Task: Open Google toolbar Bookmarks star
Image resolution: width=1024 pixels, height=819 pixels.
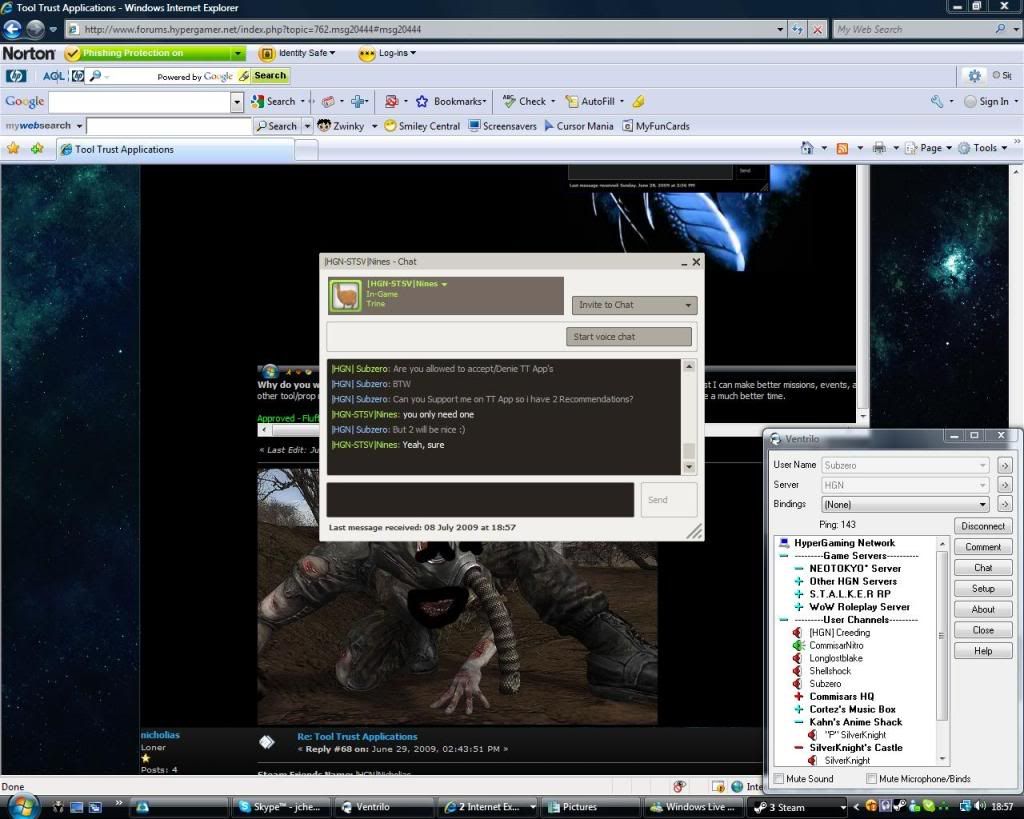Action: 451,101
